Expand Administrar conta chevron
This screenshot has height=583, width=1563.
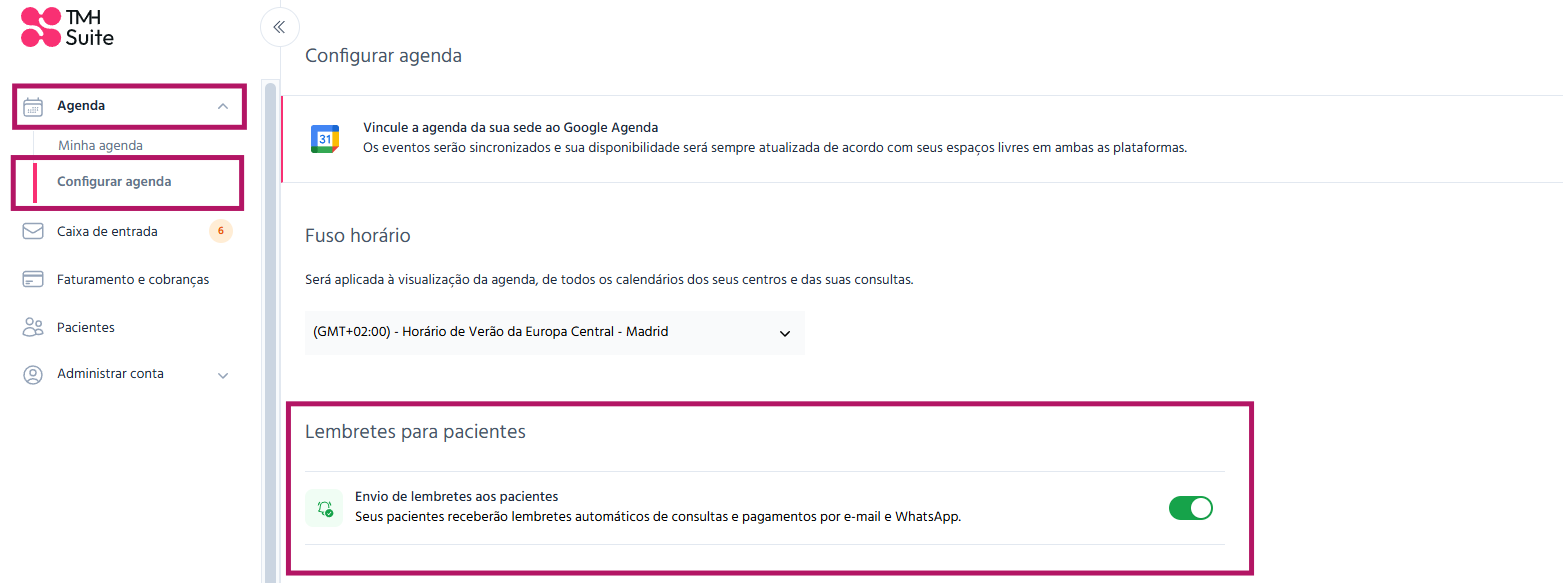coord(223,375)
